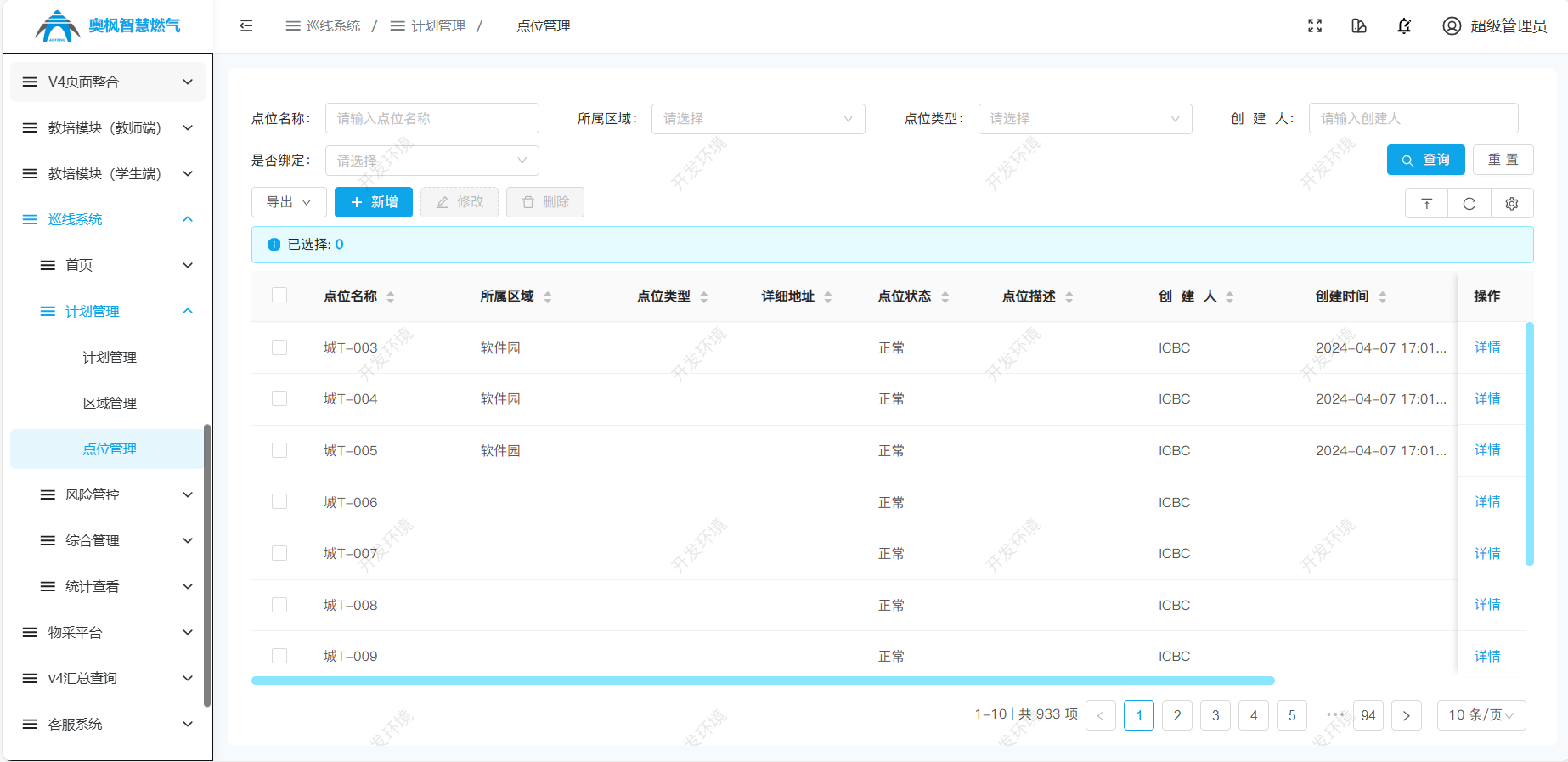Click the 计划管理 breadcrumb menu icon
The width and height of the screenshot is (1568, 762).
point(398,25)
